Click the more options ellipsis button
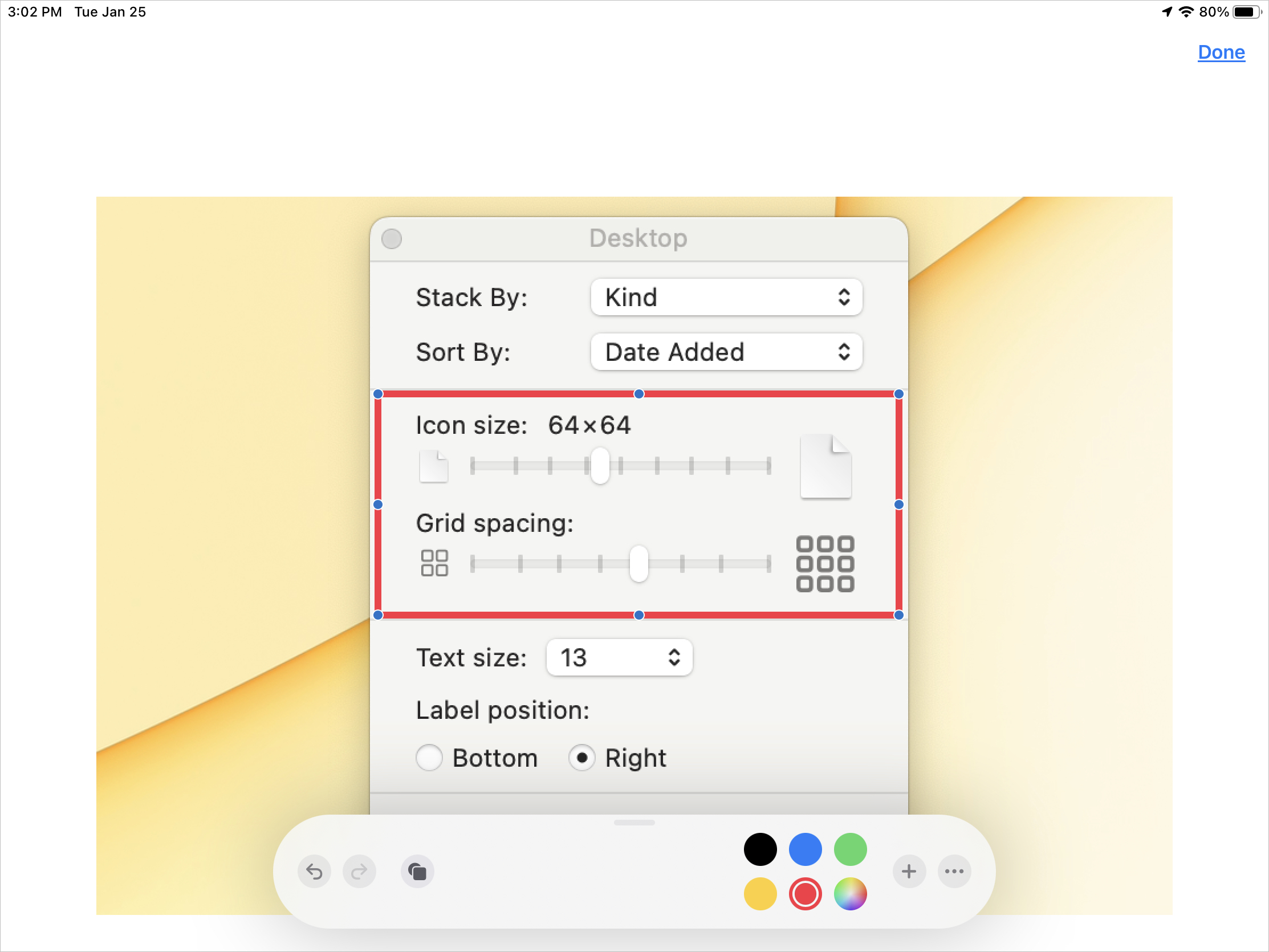 954,871
